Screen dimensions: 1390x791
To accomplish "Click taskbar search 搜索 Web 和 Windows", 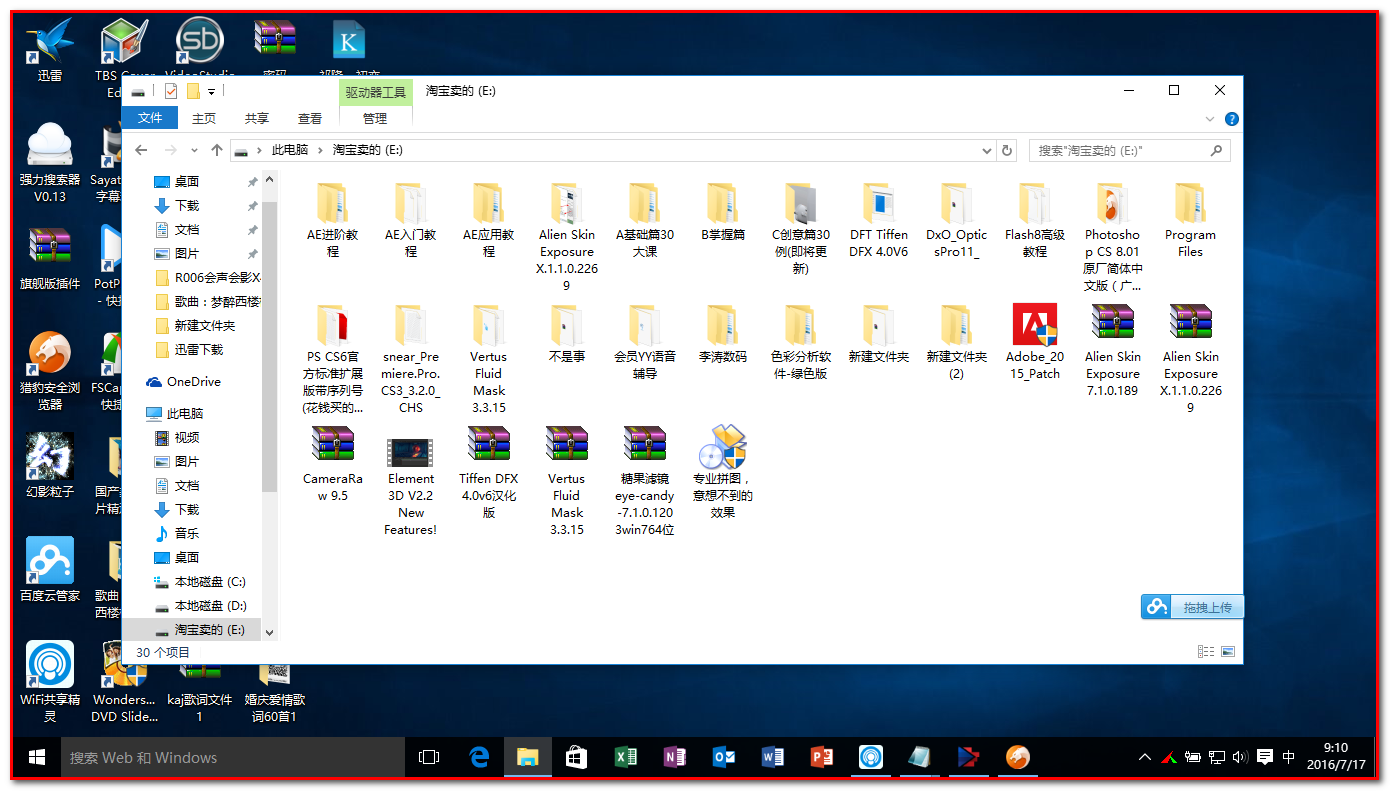I will pyautogui.click(x=233, y=758).
